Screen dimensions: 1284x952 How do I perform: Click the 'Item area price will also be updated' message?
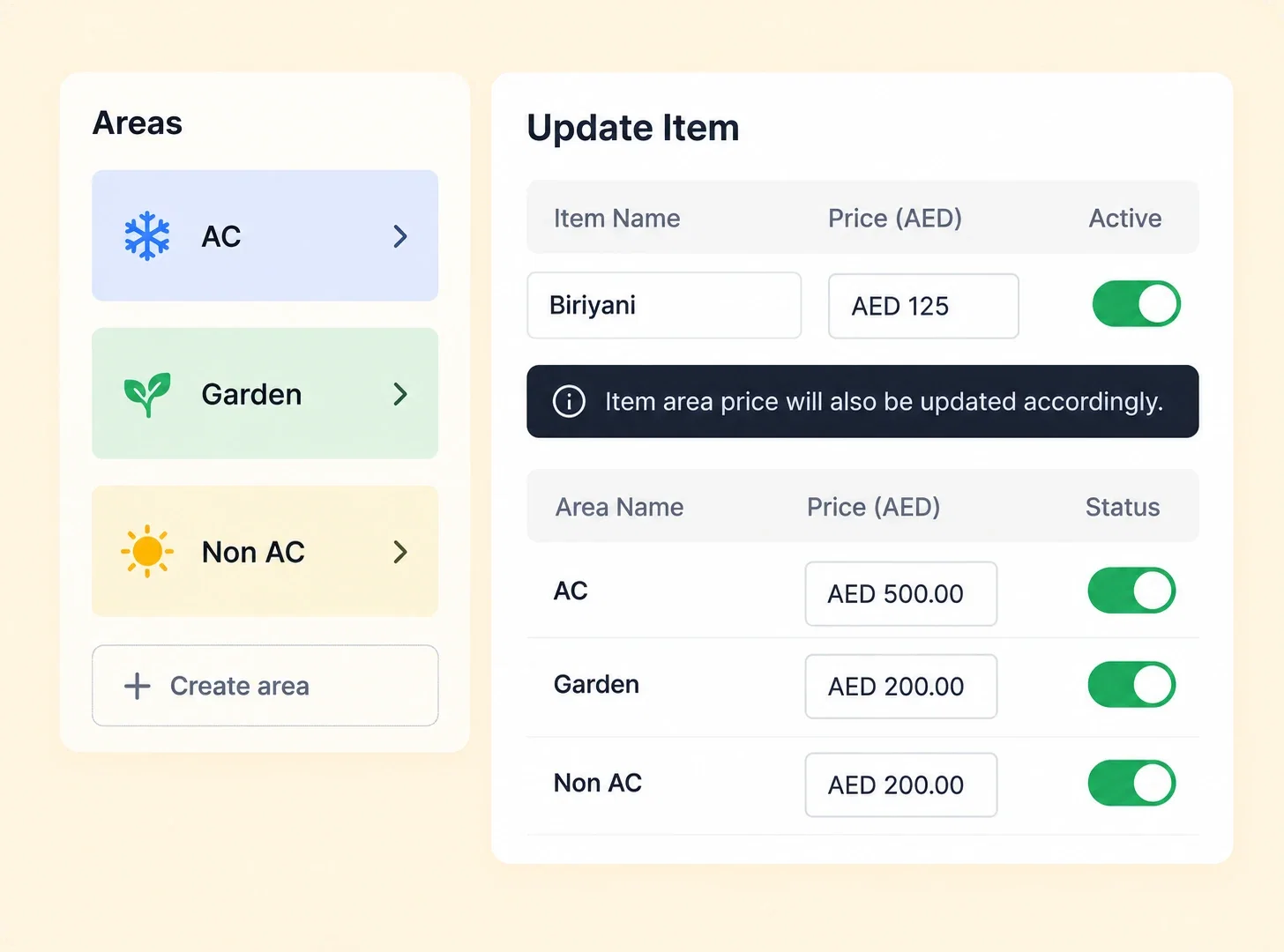click(x=884, y=401)
